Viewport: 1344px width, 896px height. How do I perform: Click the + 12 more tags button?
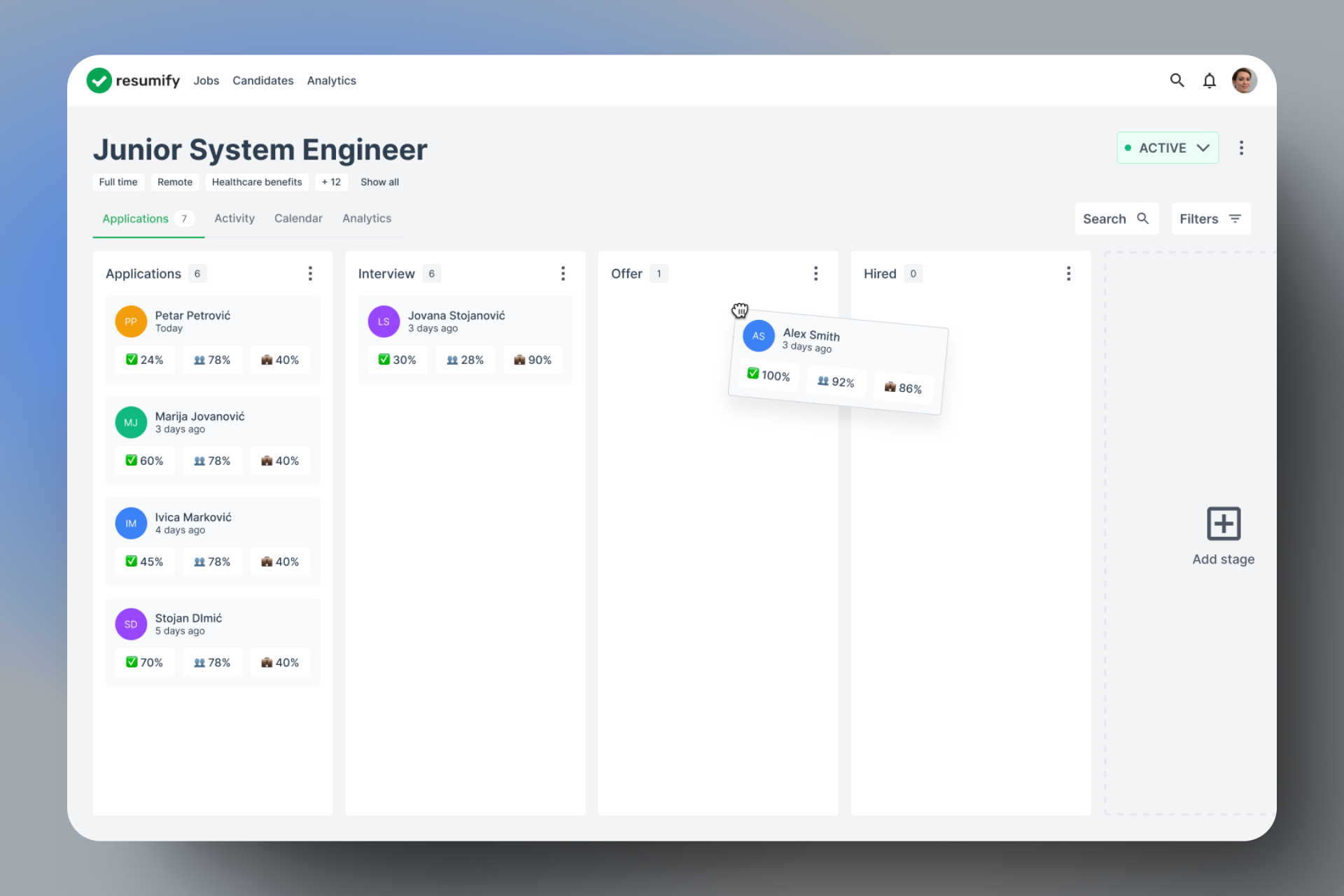(x=331, y=182)
